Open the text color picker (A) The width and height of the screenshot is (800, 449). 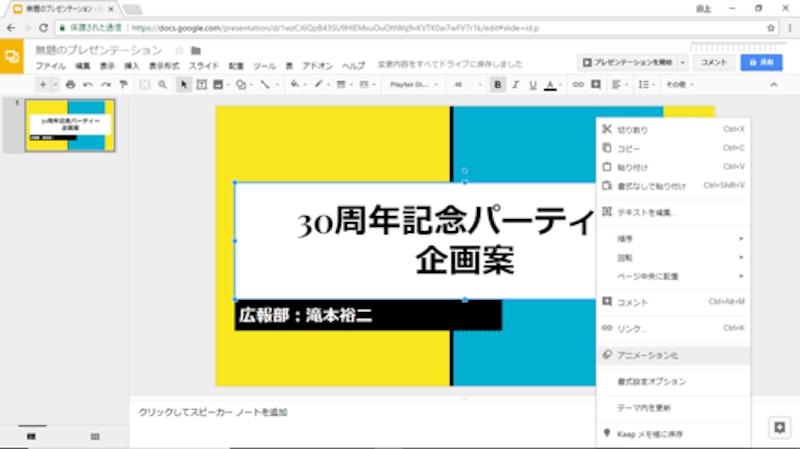(550, 85)
